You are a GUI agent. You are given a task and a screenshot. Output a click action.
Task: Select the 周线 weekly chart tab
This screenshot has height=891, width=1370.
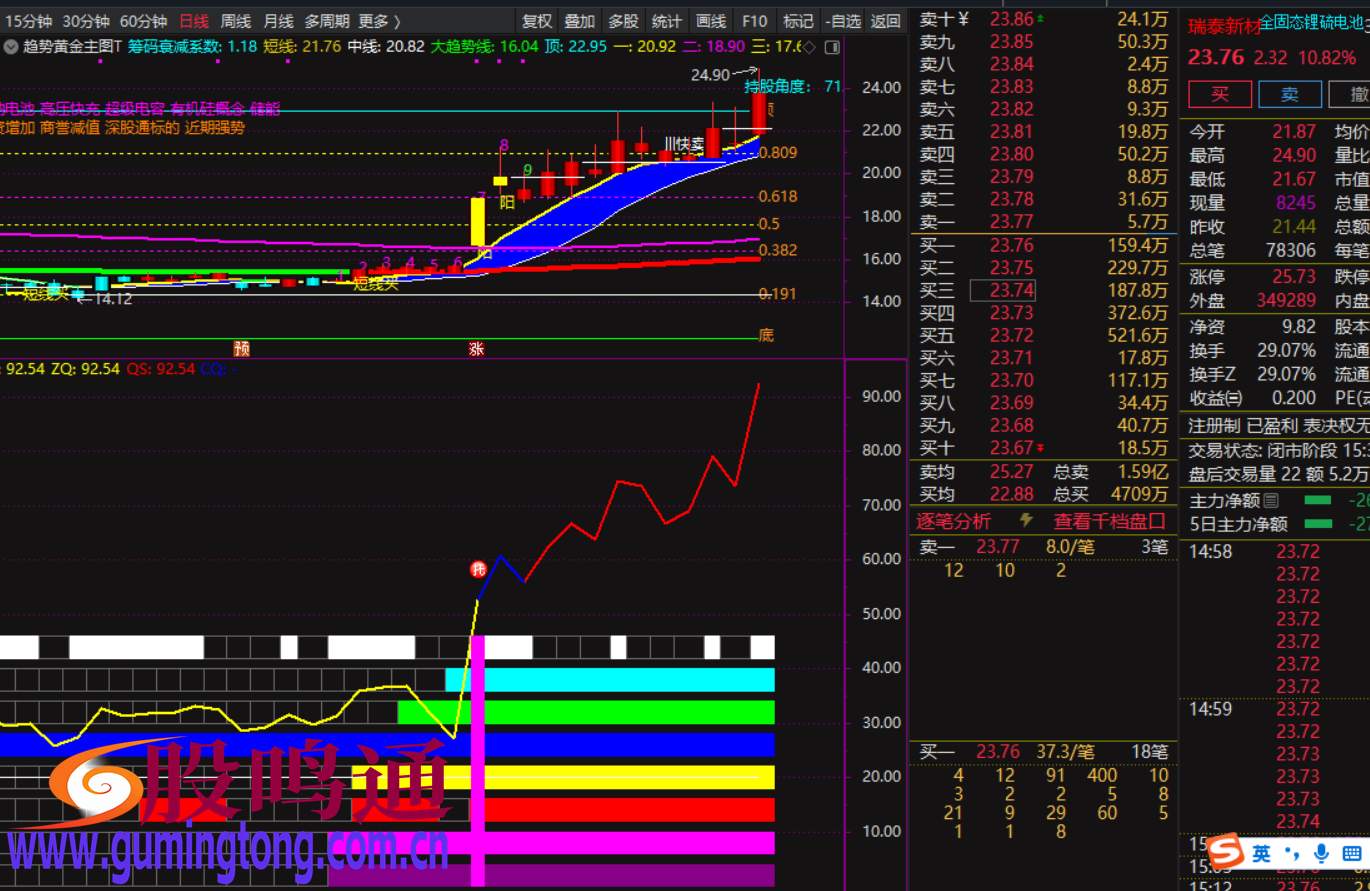click(235, 21)
